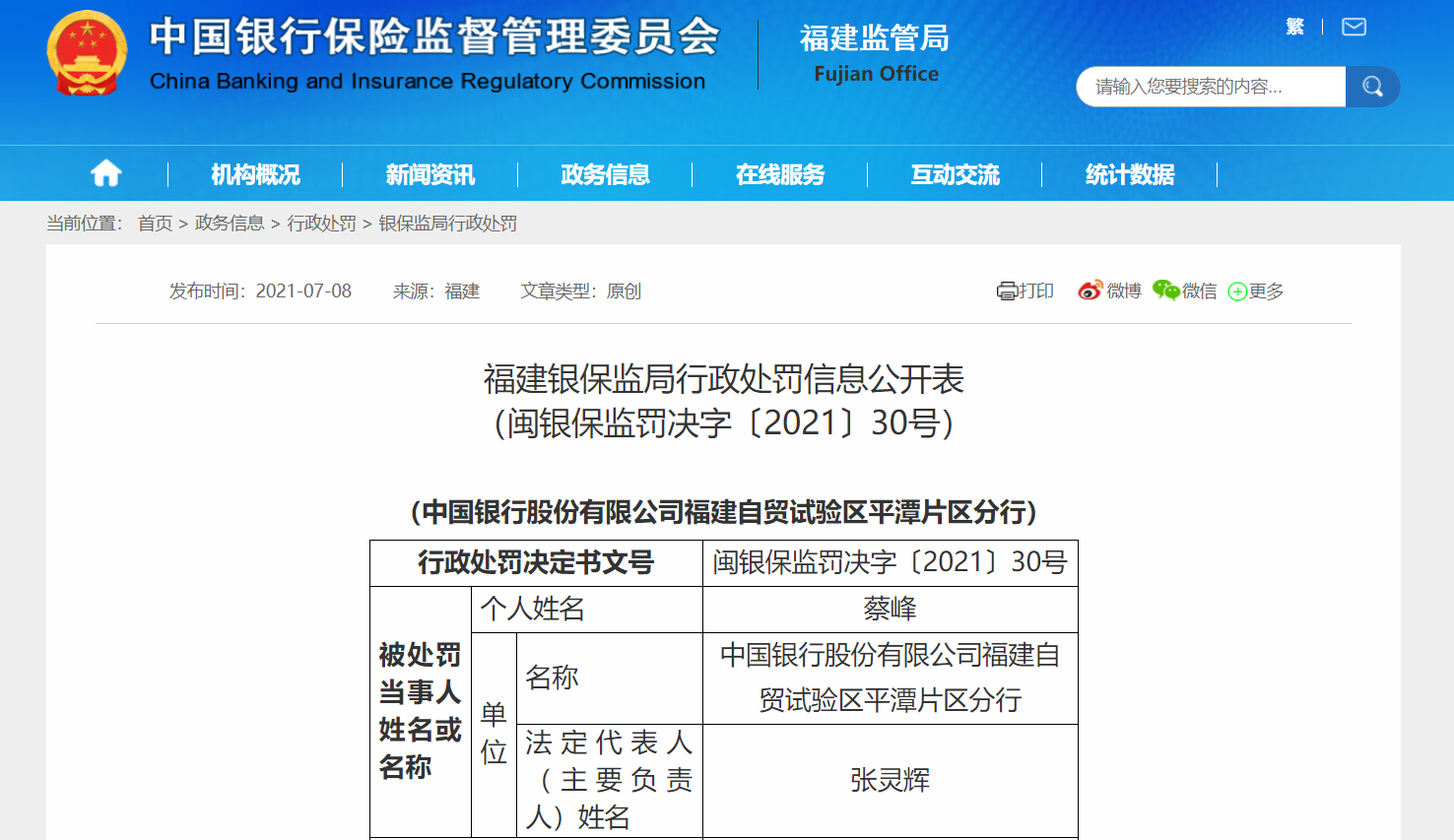Screen dimensions: 1454x840
Task: Click the name cell 张灵辉
Action: [x=891, y=780]
